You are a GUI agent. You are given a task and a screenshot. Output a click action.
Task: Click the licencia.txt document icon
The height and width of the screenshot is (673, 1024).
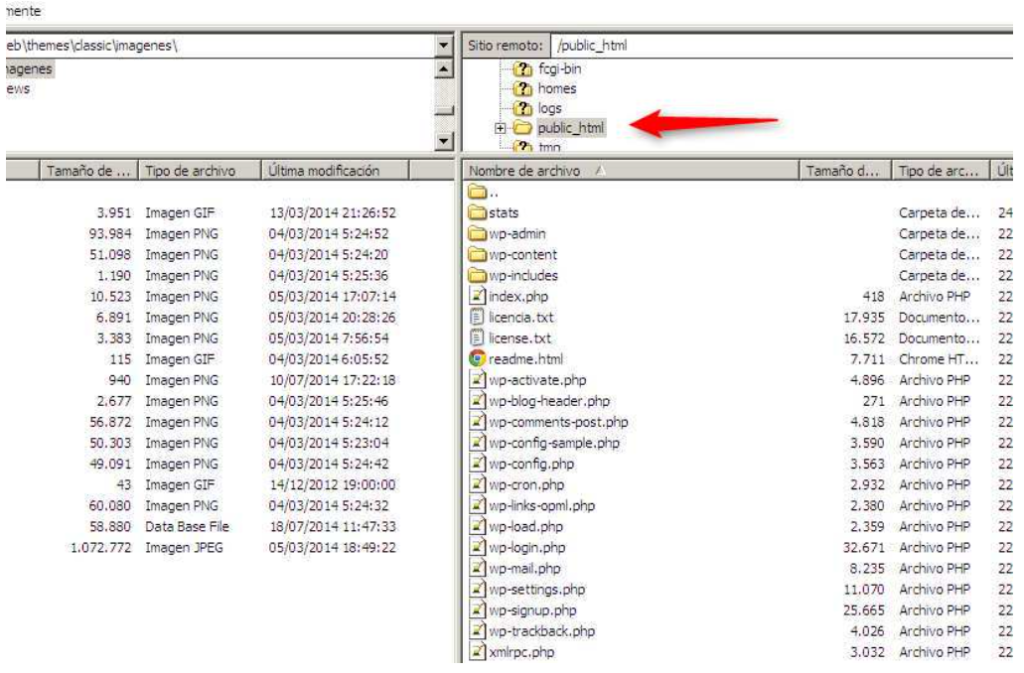click(477, 317)
